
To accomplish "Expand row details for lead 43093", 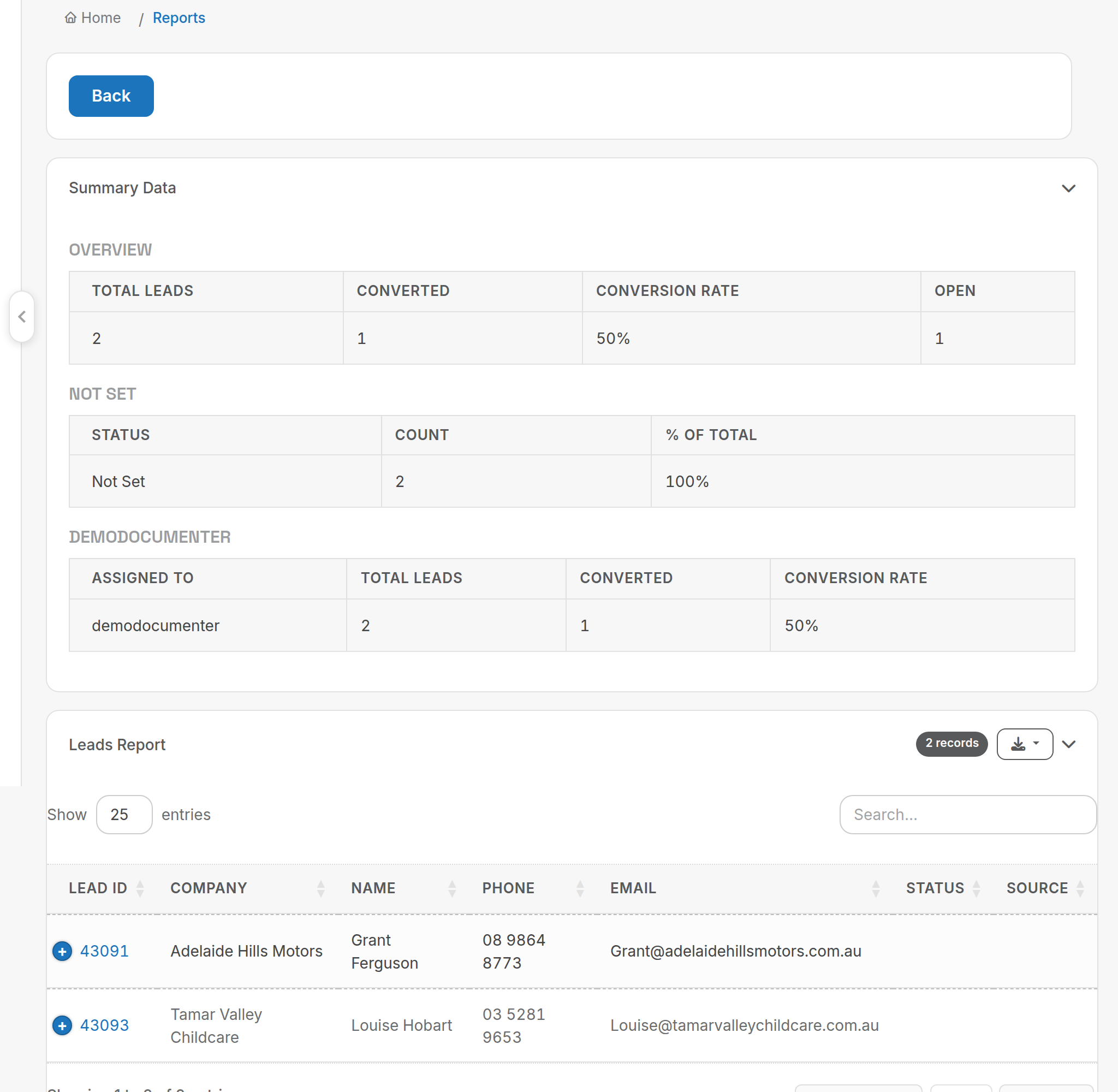I will point(62,1025).
